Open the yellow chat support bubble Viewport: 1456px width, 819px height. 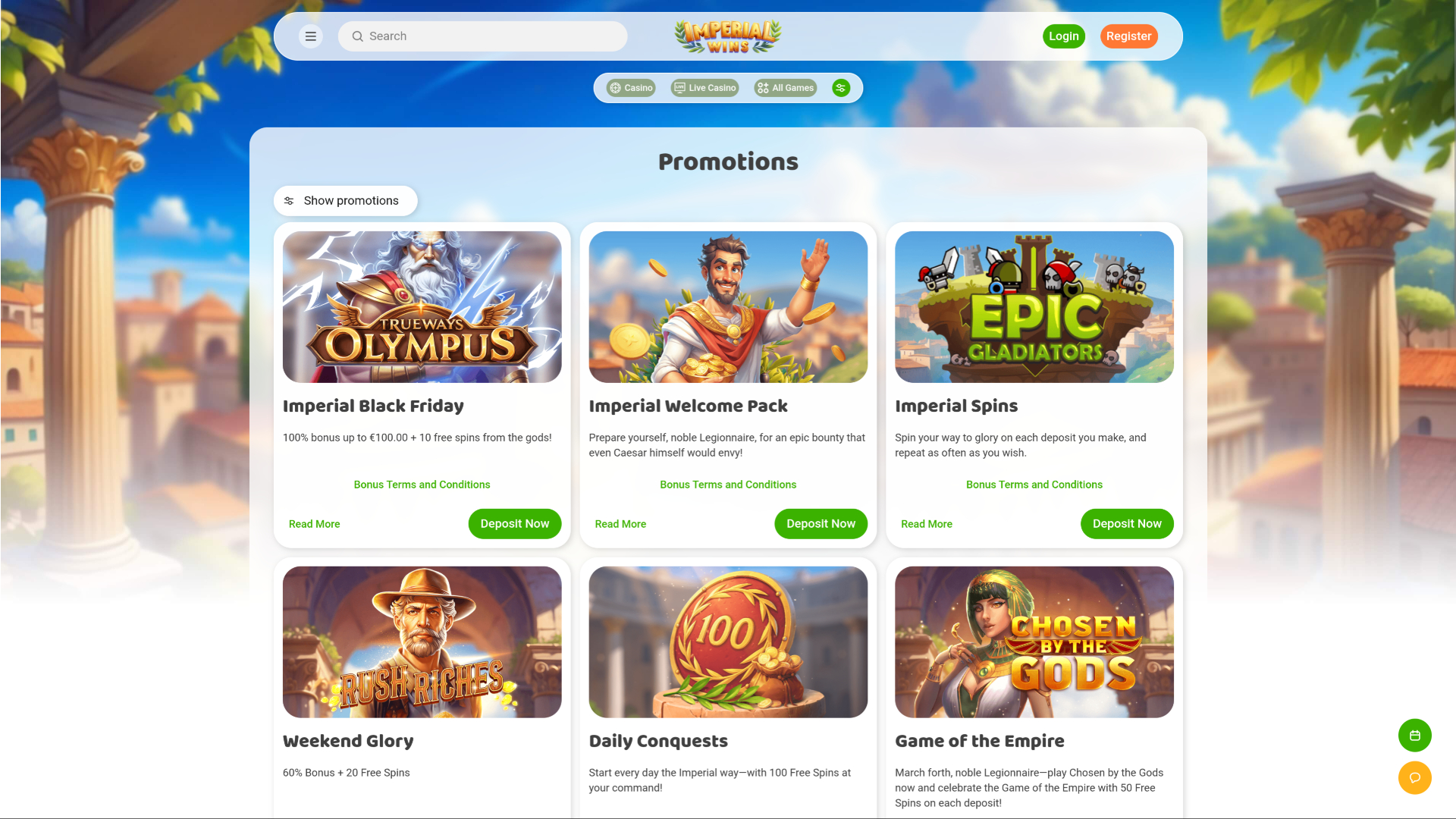(1414, 778)
